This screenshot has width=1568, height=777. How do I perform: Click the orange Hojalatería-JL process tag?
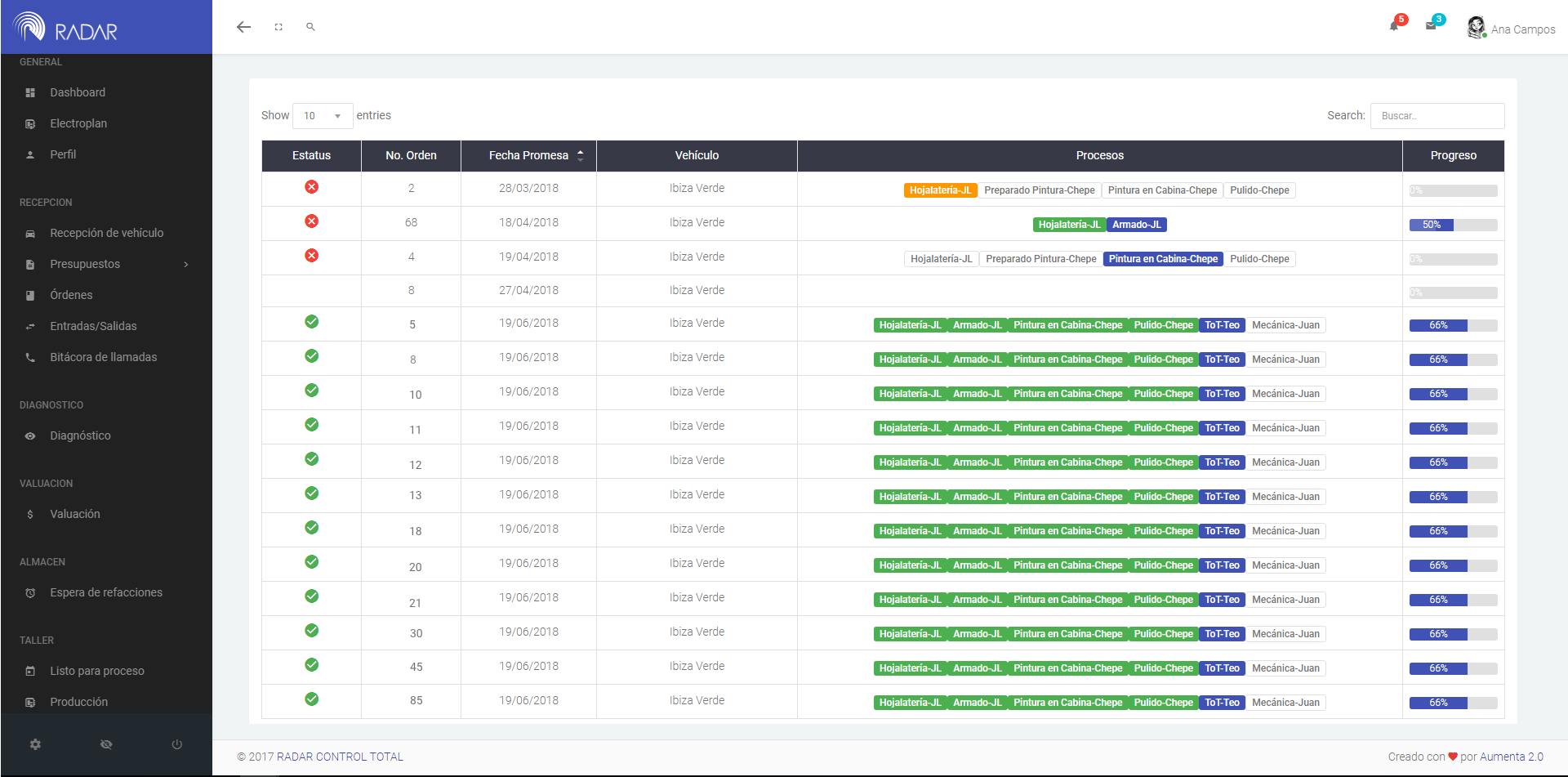tap(940, 190)
